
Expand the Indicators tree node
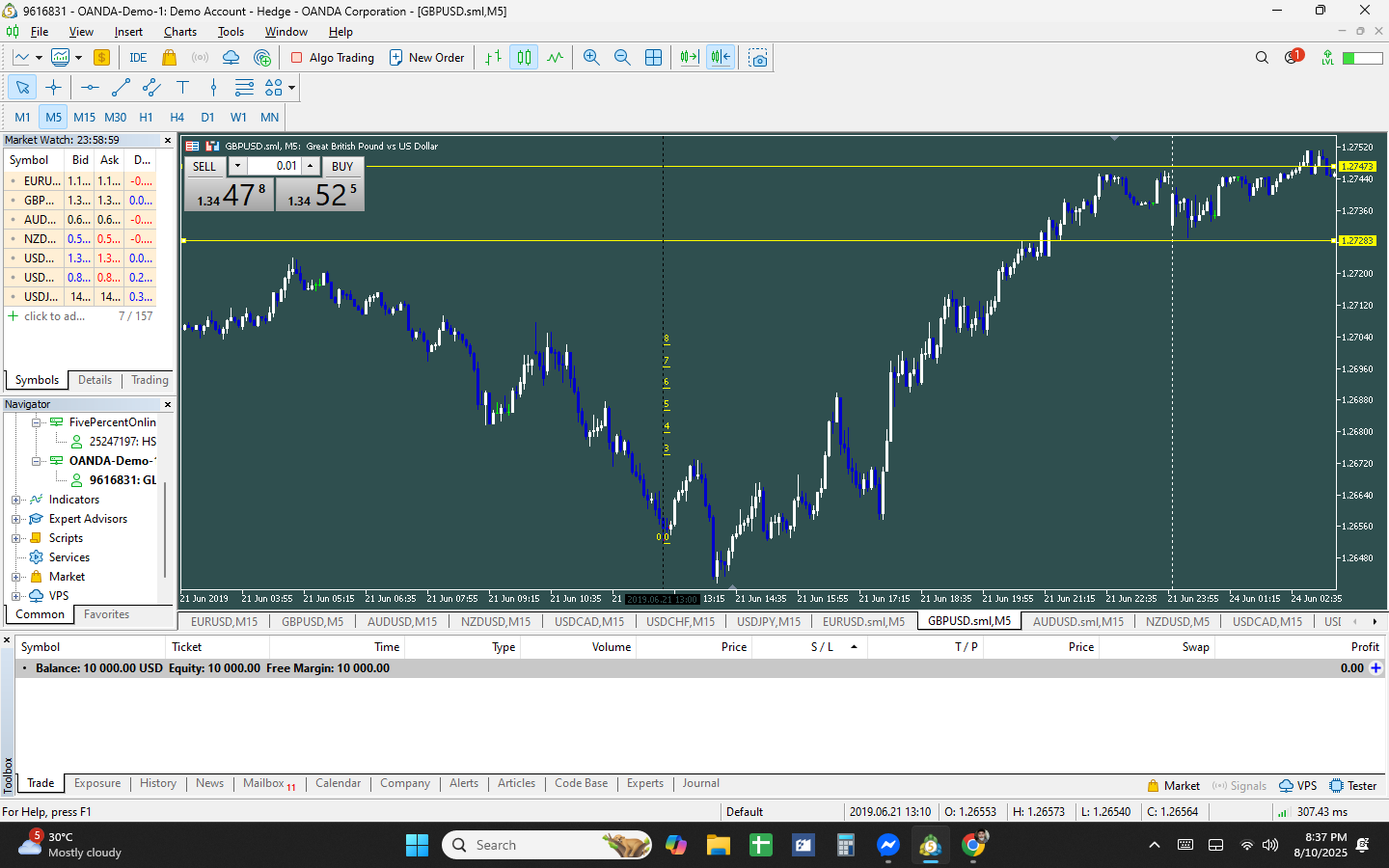click(x=15, y=500)
